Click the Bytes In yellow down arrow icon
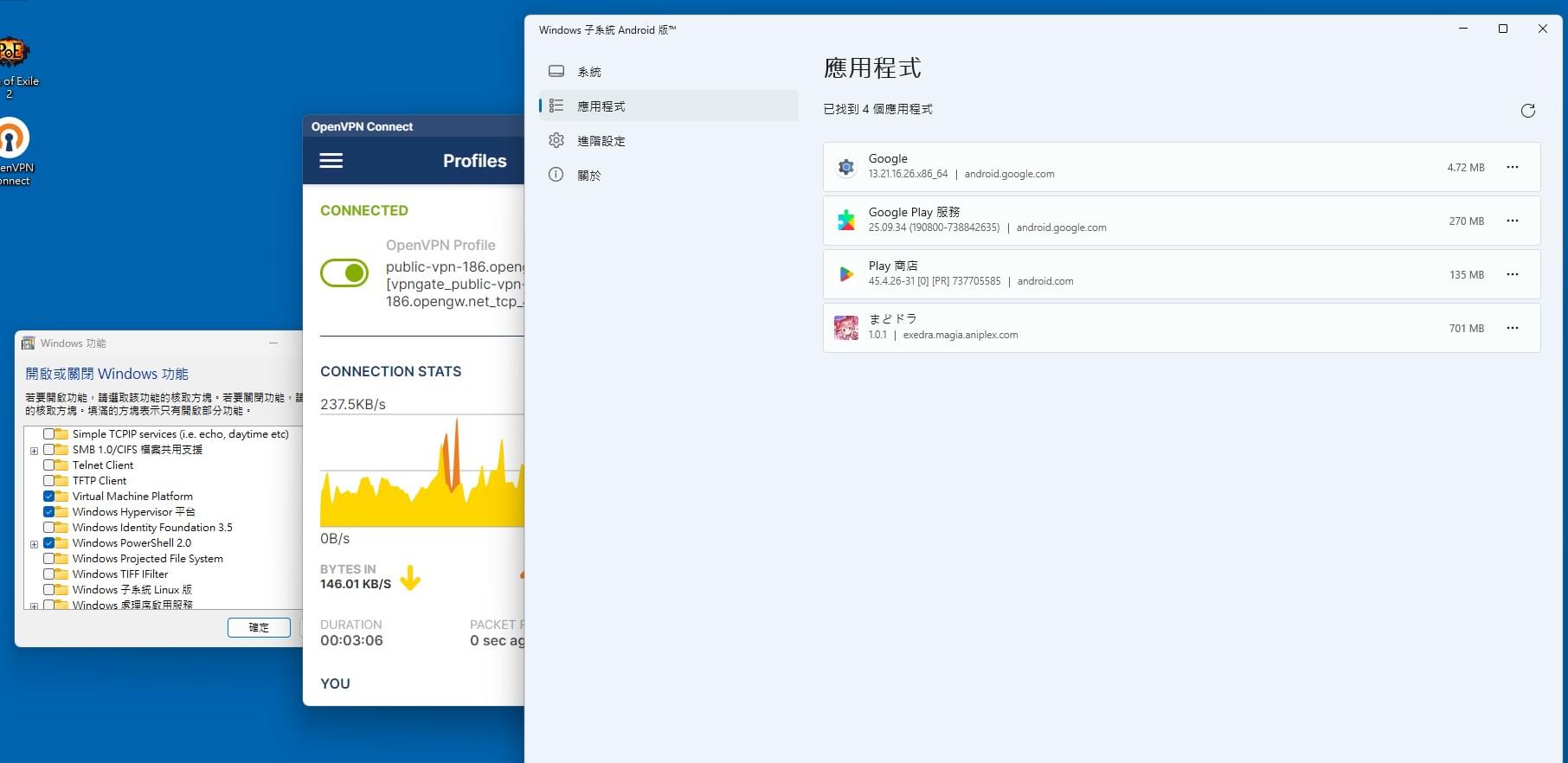This screenshot has width=1568, height=763. coord(410,577)
